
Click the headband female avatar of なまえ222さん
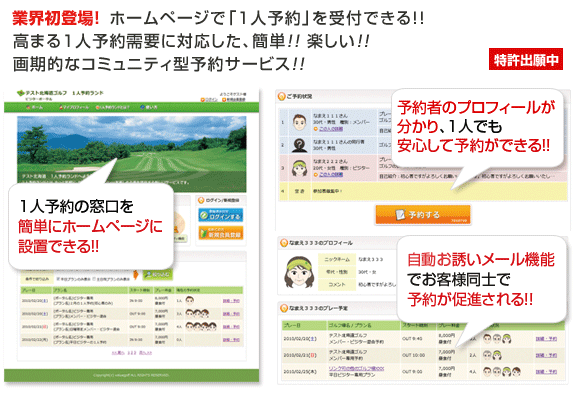(x=299, y=168)
